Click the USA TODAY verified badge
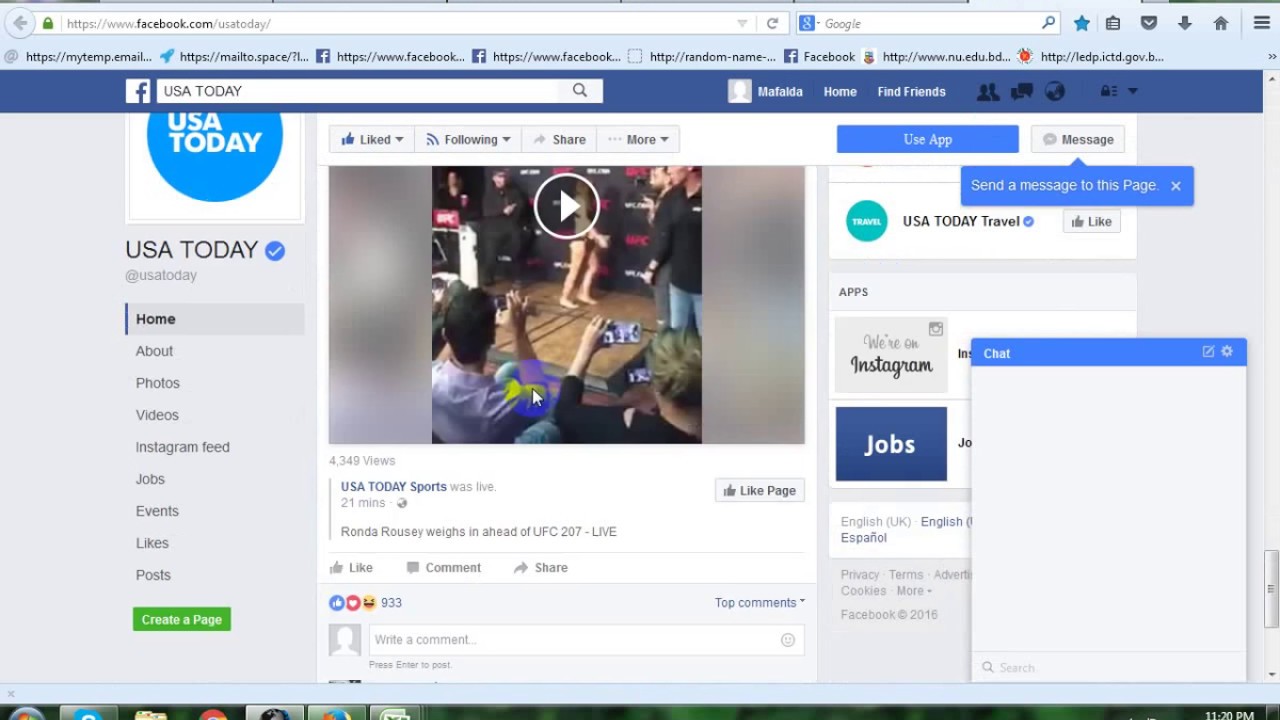The image size is (1280, 720). coord(275,250)
